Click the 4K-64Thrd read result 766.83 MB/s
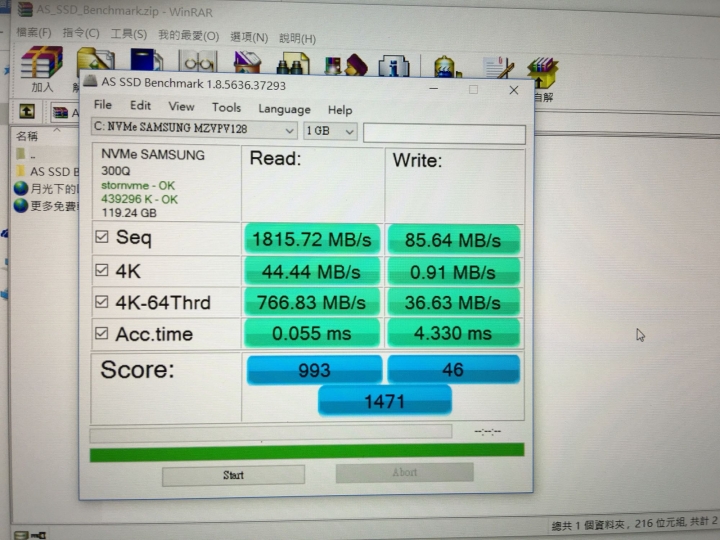Viewport: 720px width, 540px height. coord(312,303)
